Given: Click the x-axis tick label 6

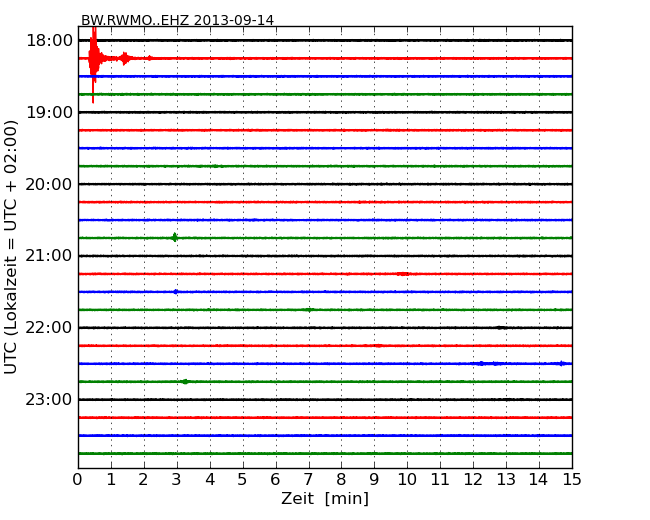Looking at the screenshot, I should coord(275,480).
